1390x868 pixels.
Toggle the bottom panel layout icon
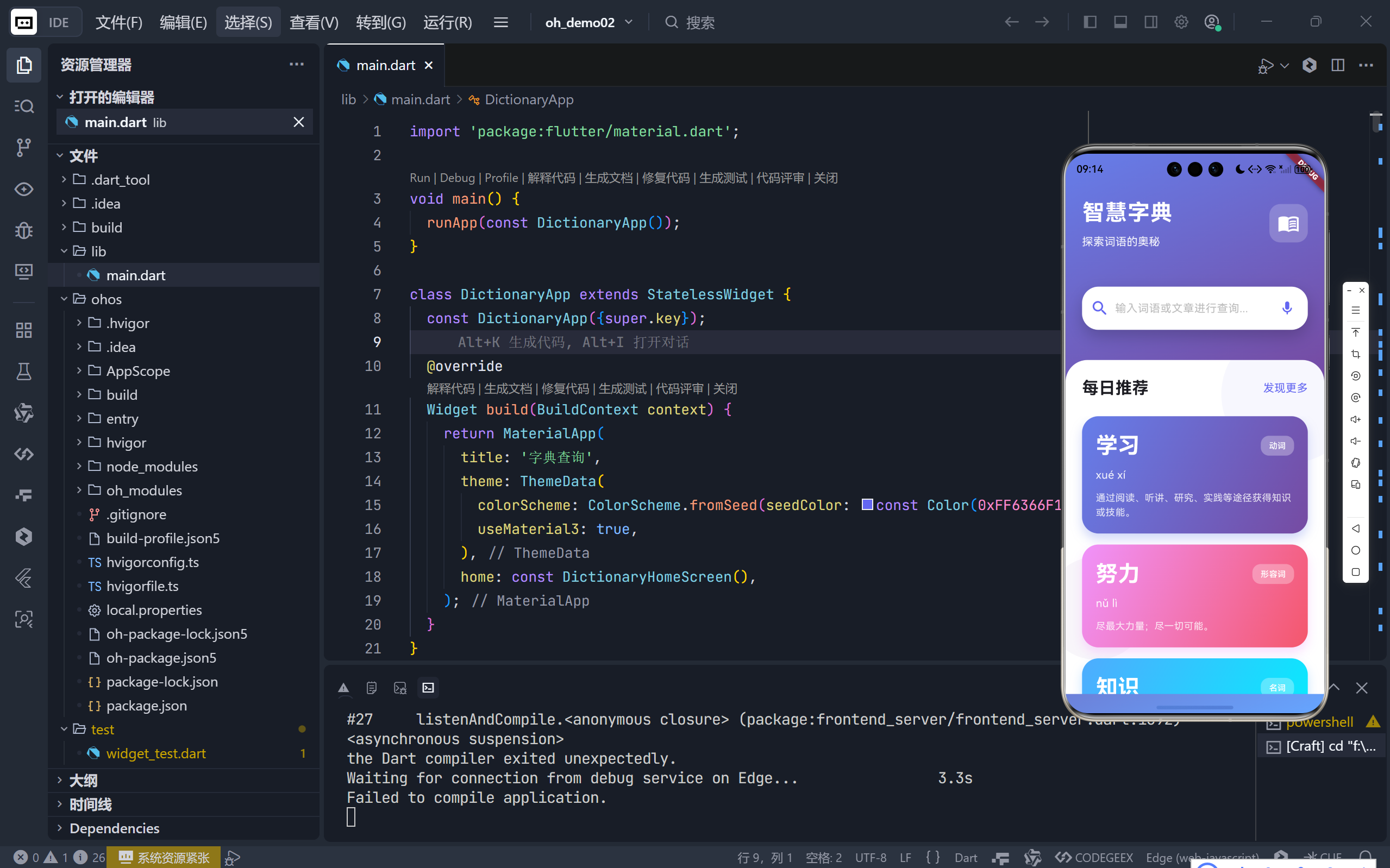(x=1120, y=22)
